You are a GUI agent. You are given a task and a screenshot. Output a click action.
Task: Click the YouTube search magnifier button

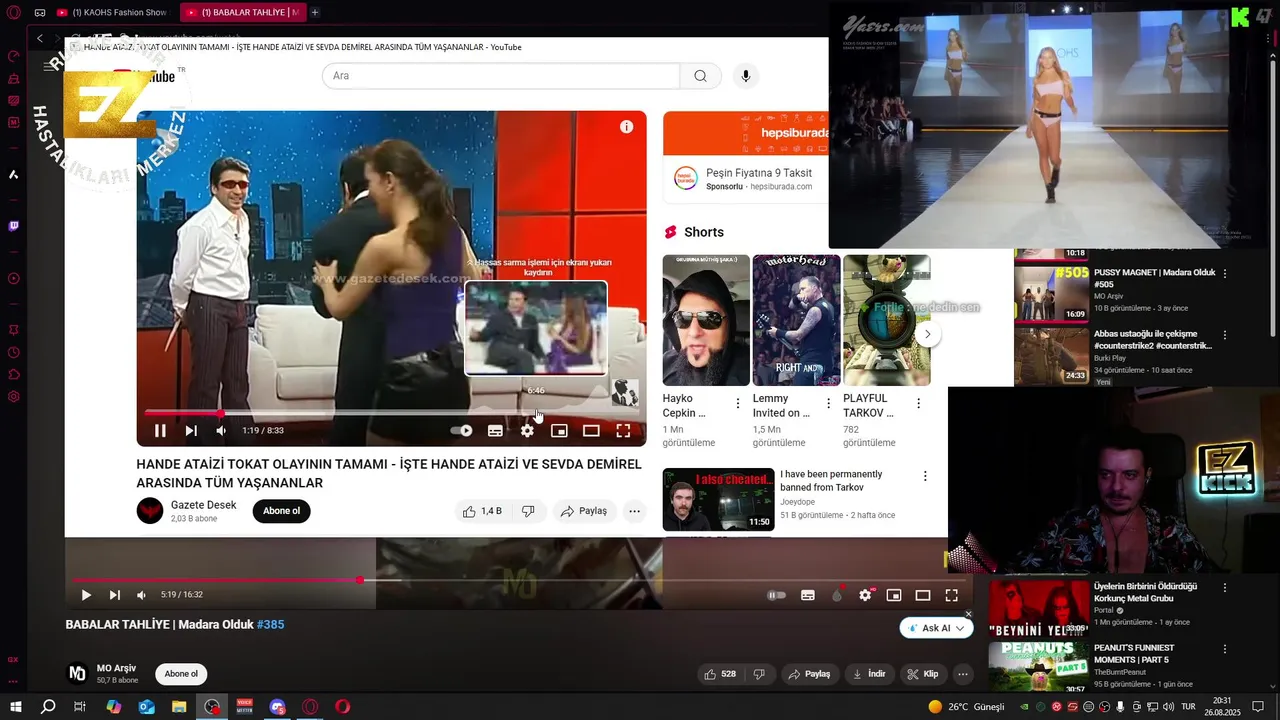(700, 76)
